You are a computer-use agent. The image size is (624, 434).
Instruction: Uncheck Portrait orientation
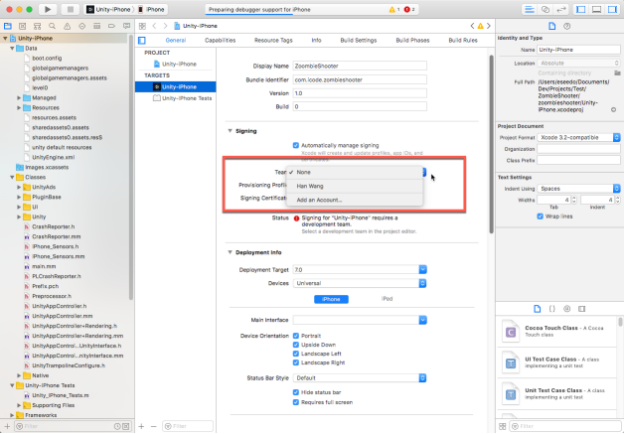[x=296, y=336]
